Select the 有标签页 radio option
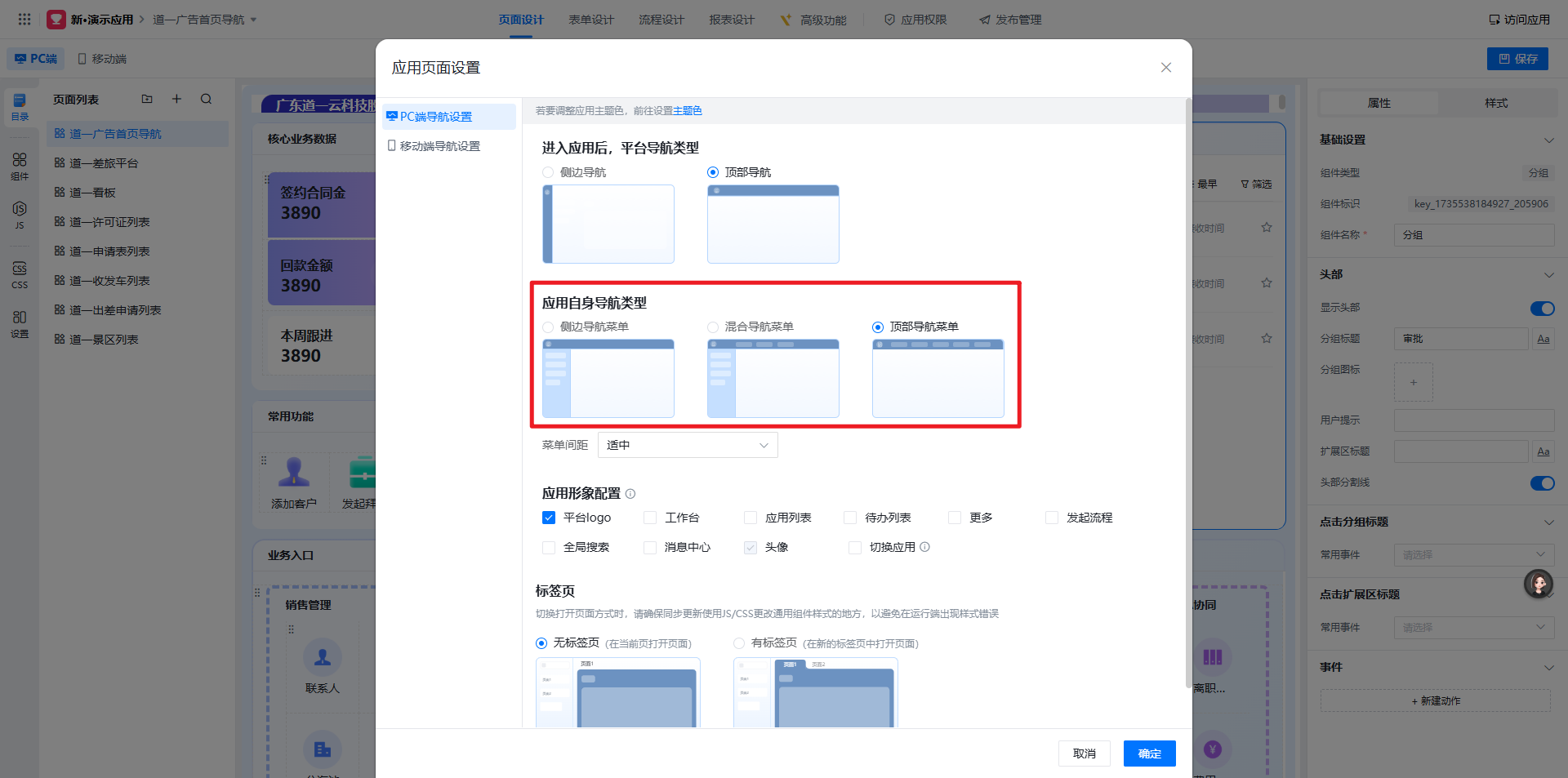The height and width of the screenshot is (778, 1568). [x=739, y=643]
